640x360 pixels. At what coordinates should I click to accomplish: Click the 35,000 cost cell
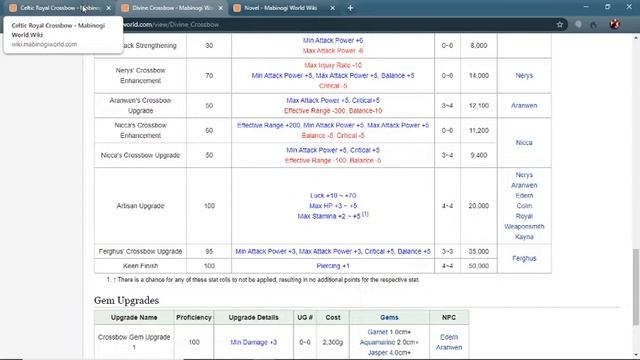[x=478, y=251]
